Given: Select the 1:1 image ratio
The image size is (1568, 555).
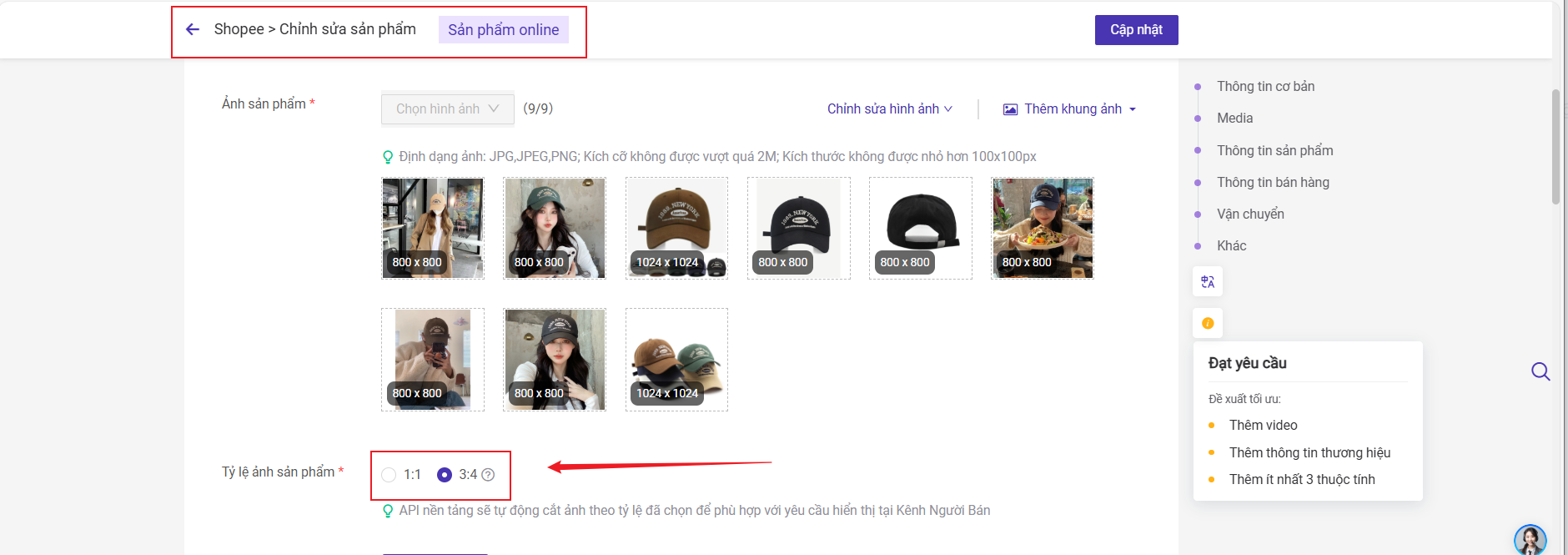Looking at the screenshot, I should 389,475.
